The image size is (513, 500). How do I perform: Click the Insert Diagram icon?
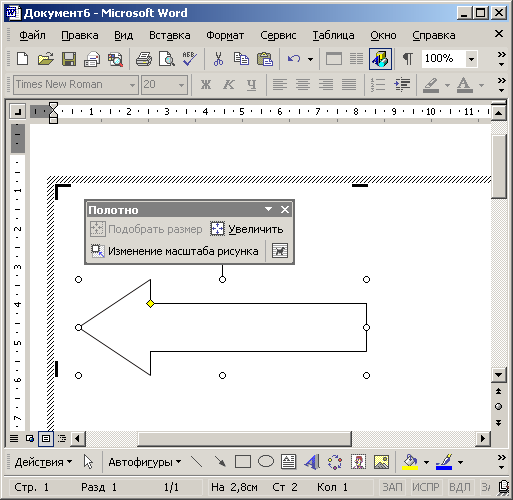click(x=335, y=462)
